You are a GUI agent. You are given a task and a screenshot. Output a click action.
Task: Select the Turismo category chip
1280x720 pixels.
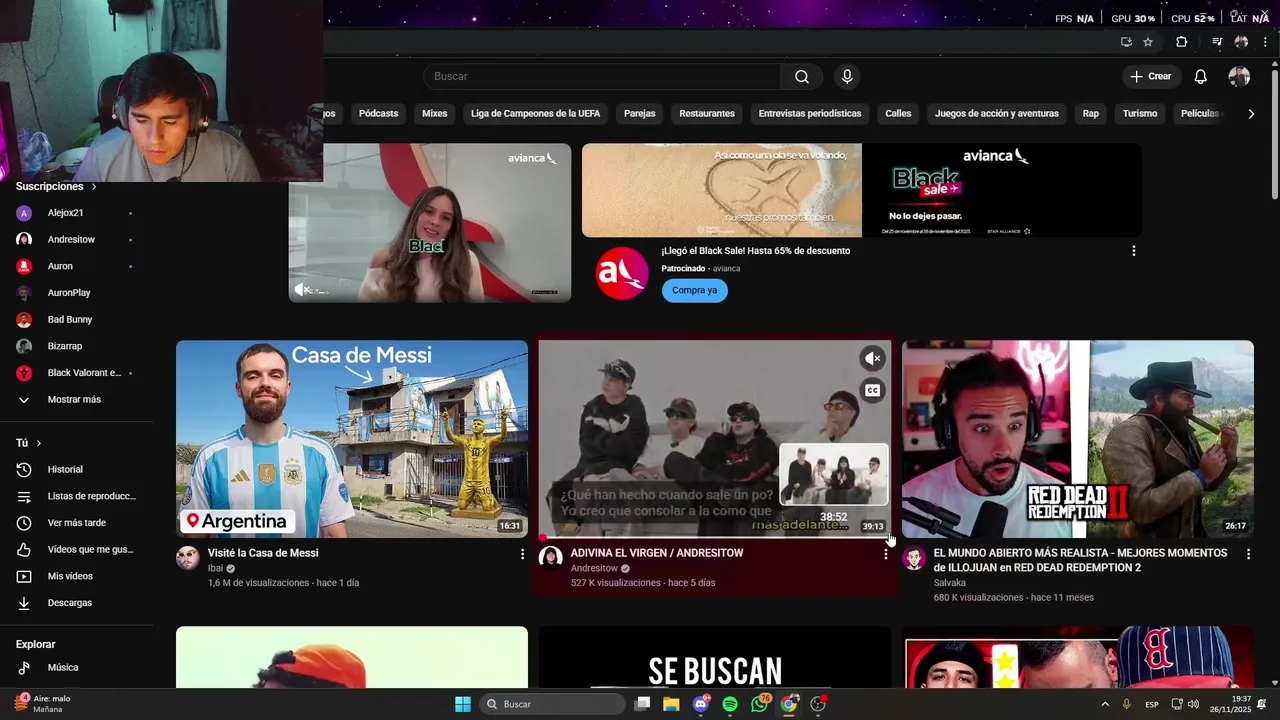pyautogui.click(x=1140, y=114)
